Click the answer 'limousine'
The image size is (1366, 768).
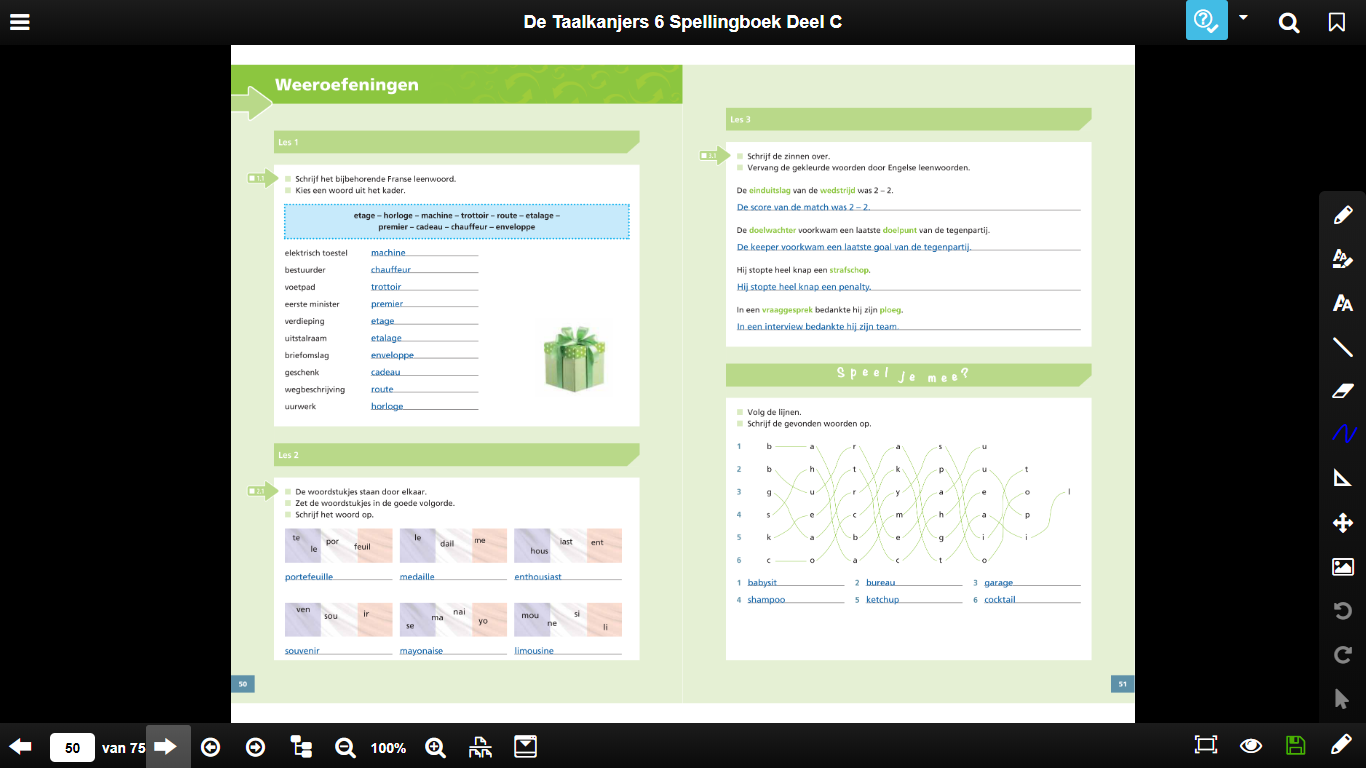tap(535, 651)
